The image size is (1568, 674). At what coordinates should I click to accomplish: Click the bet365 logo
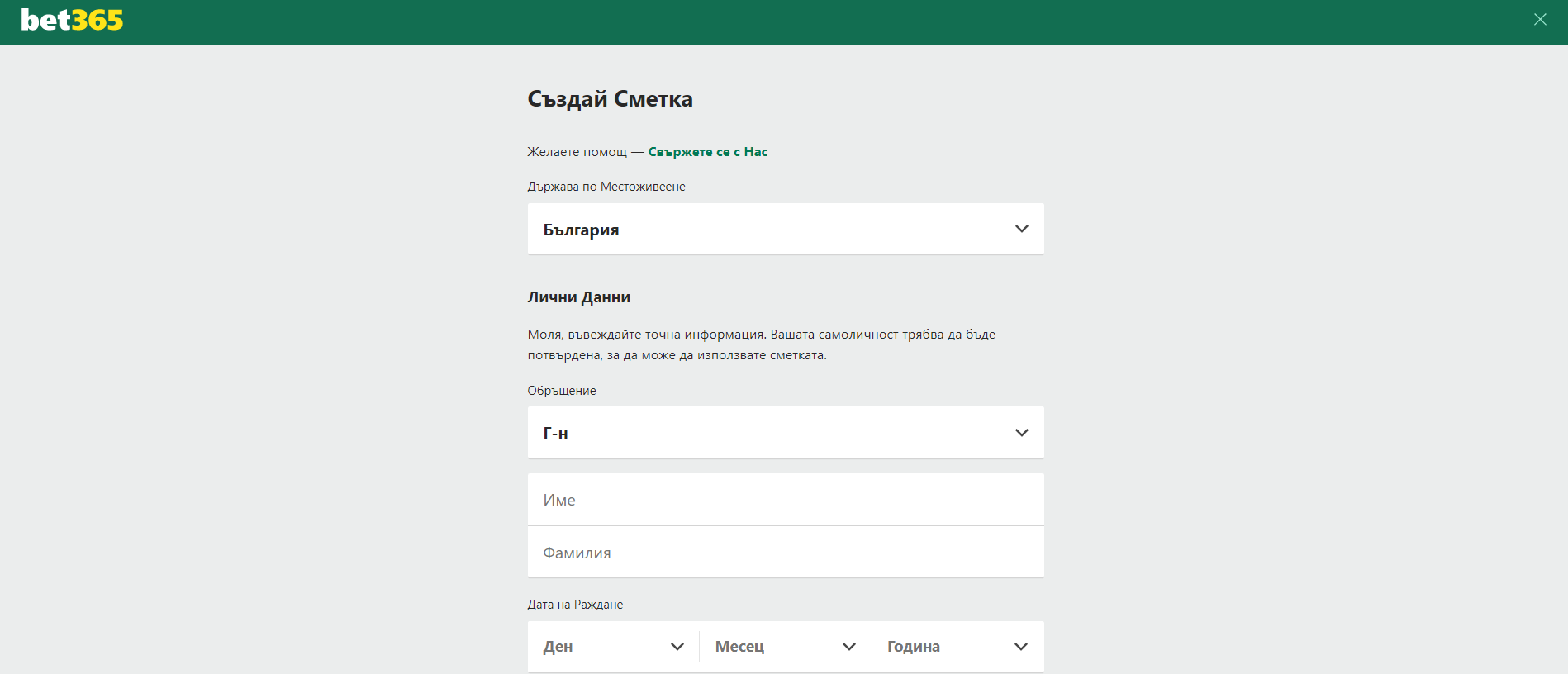(x=72, y=20)
